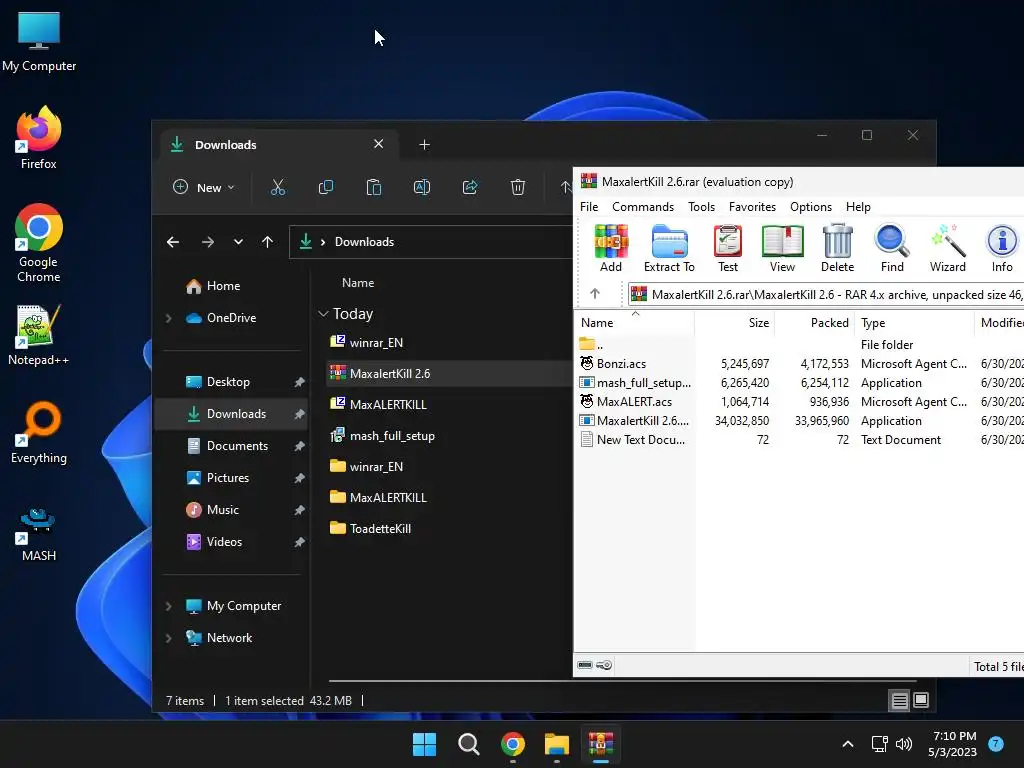Image resolution: width=1024 pixels, height=768 pixels.
Task: Open the WinRAR Wizard tool
Action: [948, 248]
